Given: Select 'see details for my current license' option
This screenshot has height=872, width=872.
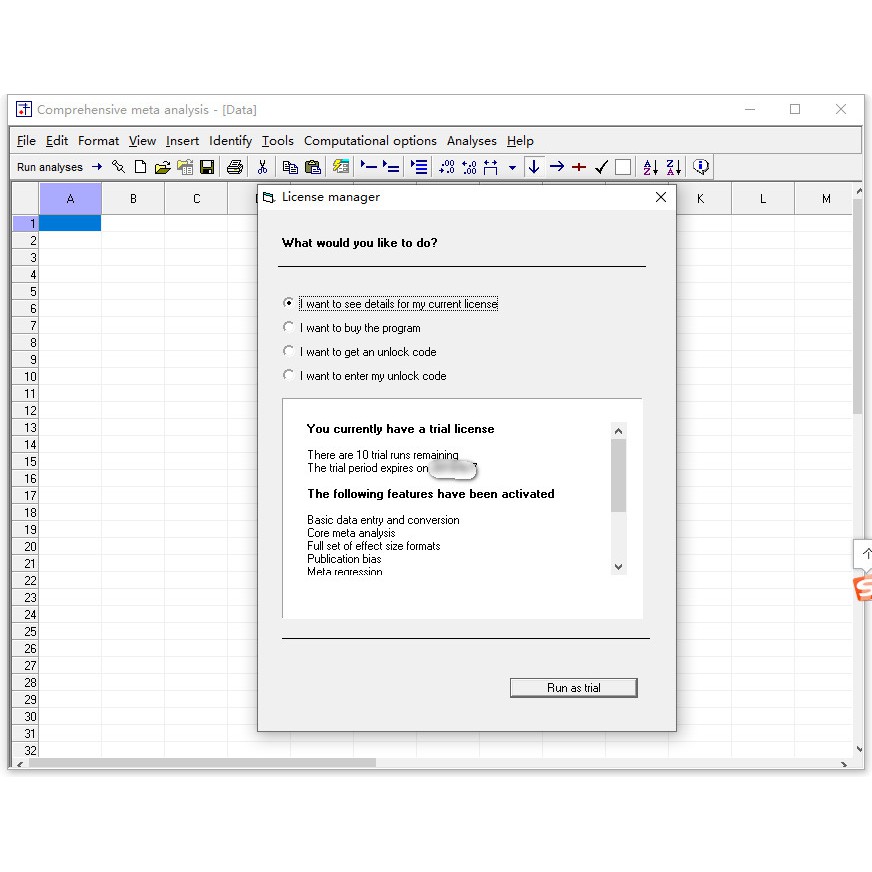Looking at the screenshot, I should (391, 304).
